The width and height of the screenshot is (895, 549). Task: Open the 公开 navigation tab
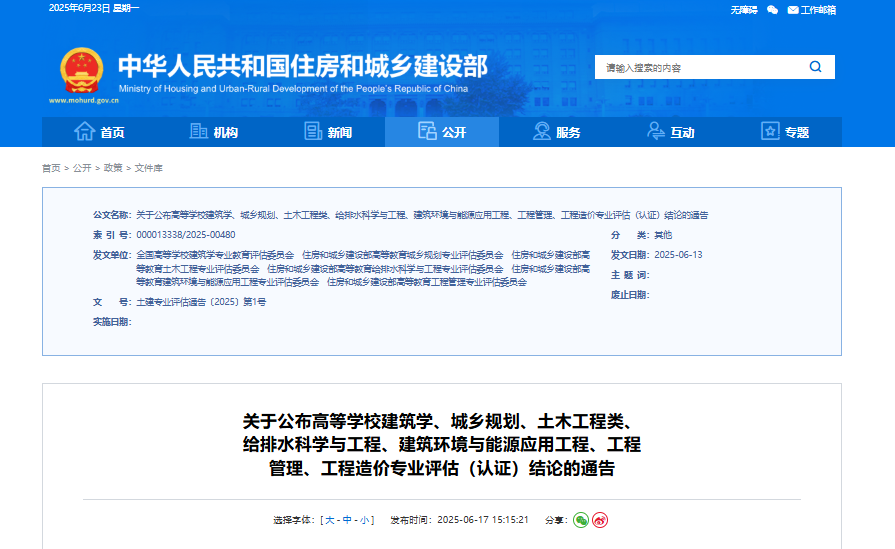coord(442,132)
